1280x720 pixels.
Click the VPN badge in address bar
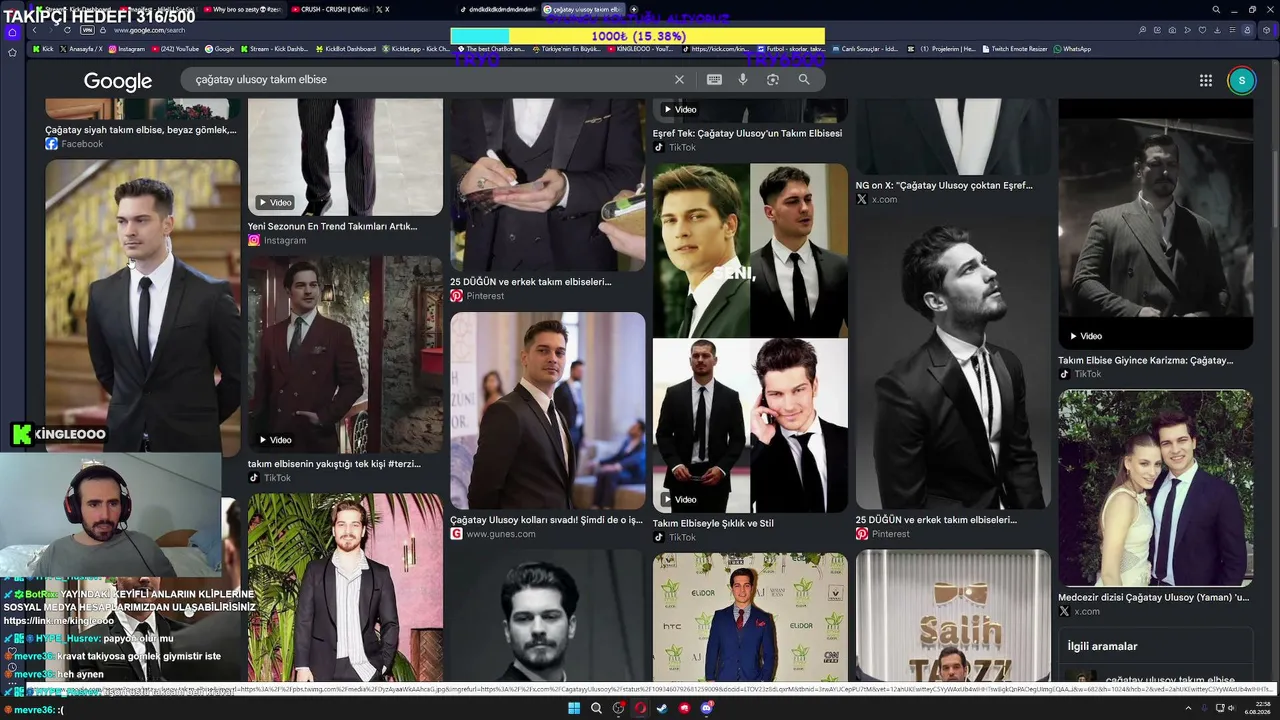[87, 30]
